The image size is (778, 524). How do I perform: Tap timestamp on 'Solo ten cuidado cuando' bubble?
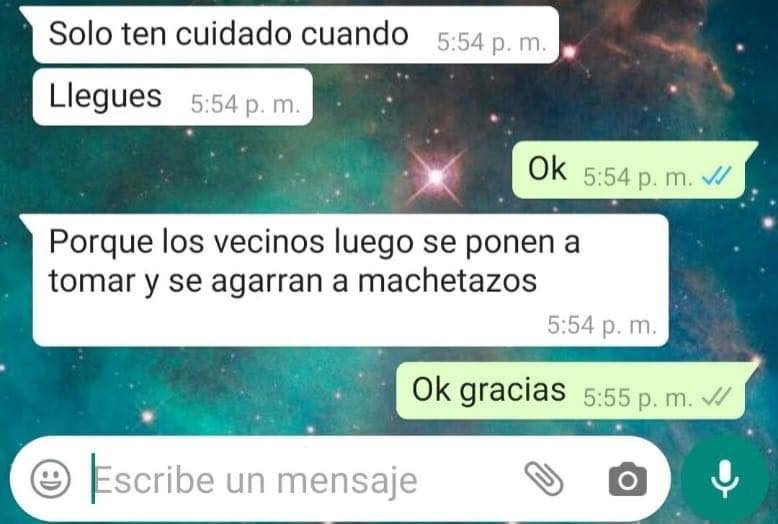(492, 43)
